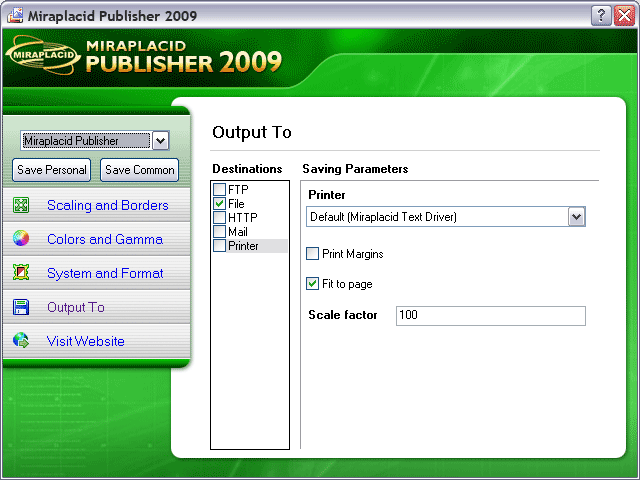Click the Help question mark button
Image resolution: width=640 pixels, height=480 pixels.
click(x=601, y=16)
